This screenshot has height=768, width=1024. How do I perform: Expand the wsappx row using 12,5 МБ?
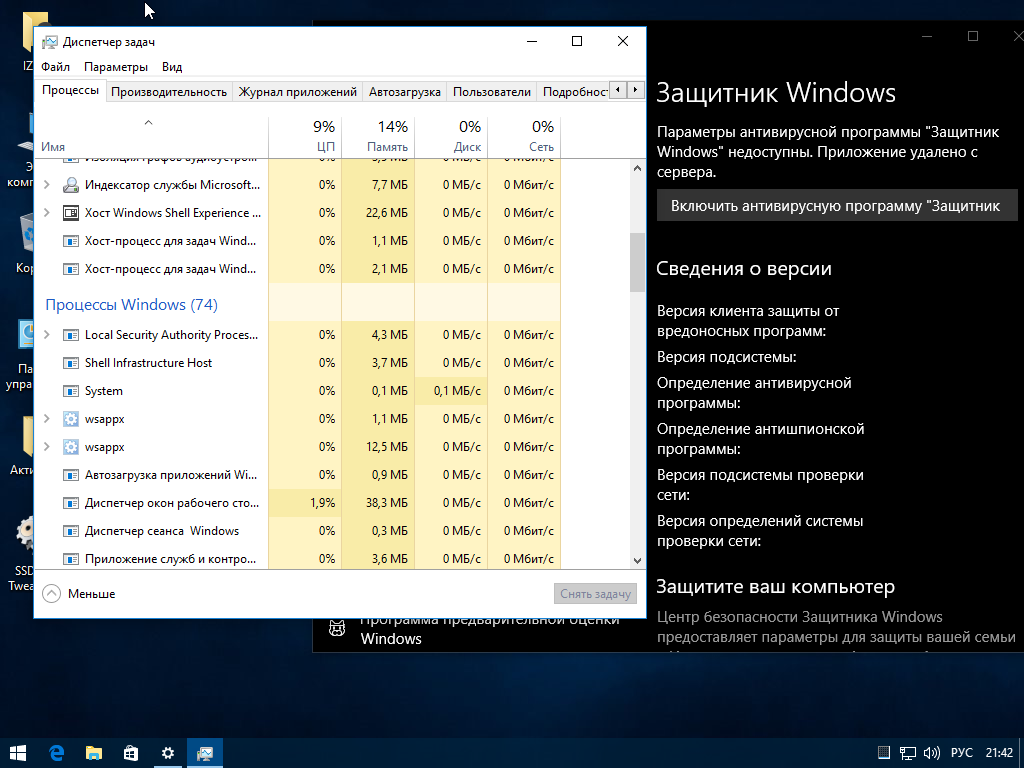tap(46, 447)
